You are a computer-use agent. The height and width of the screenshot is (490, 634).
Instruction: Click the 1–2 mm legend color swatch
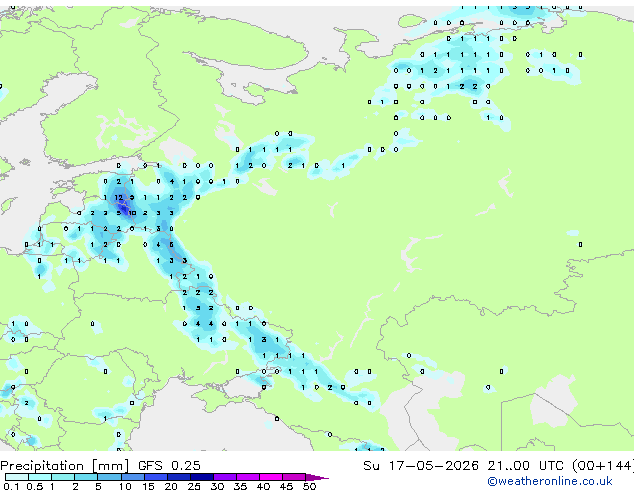click(63, 477)
